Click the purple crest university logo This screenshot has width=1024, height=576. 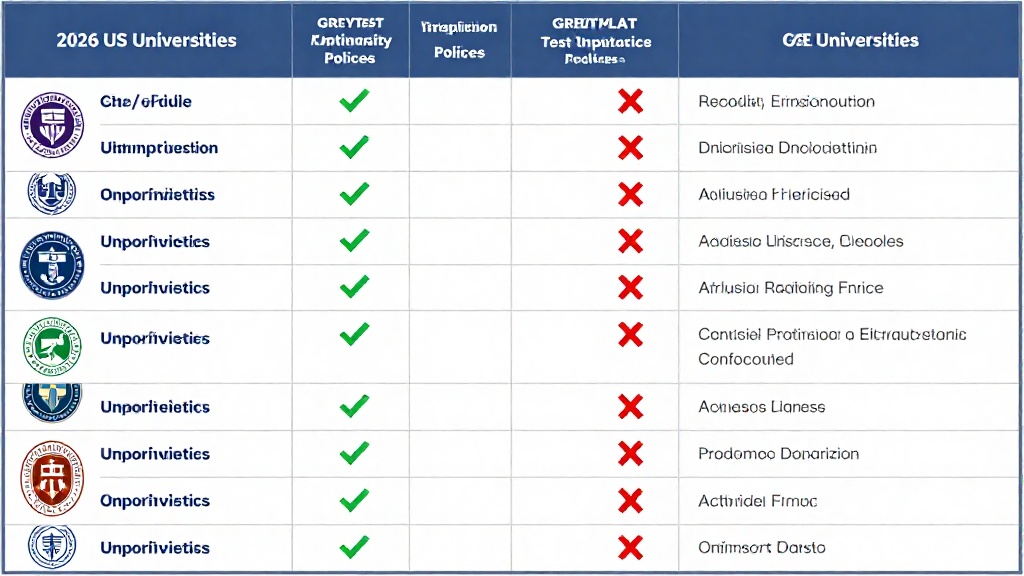pyautogui.click(x=52, y=124)
